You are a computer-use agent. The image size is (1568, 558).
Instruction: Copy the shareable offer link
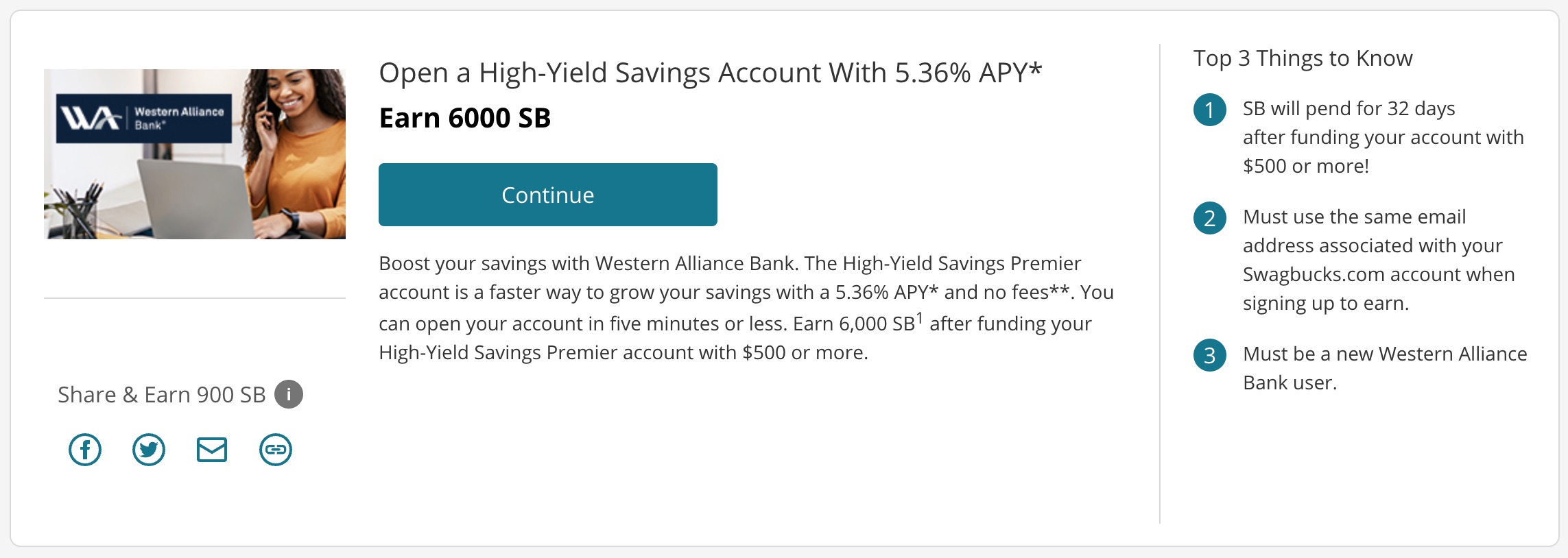tap(275, 450)
